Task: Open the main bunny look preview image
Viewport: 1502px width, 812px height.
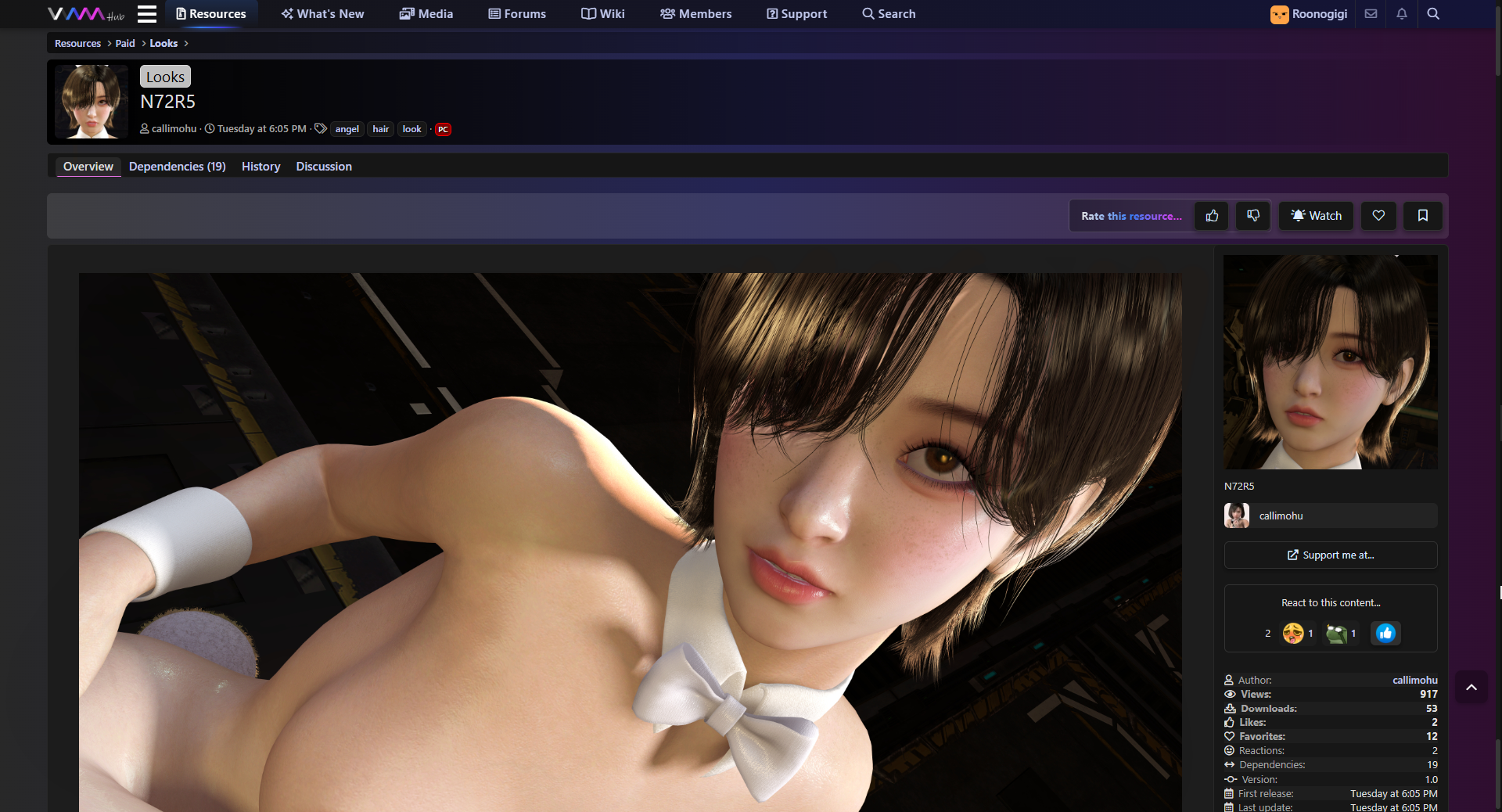Action: [x=631, y=542]
